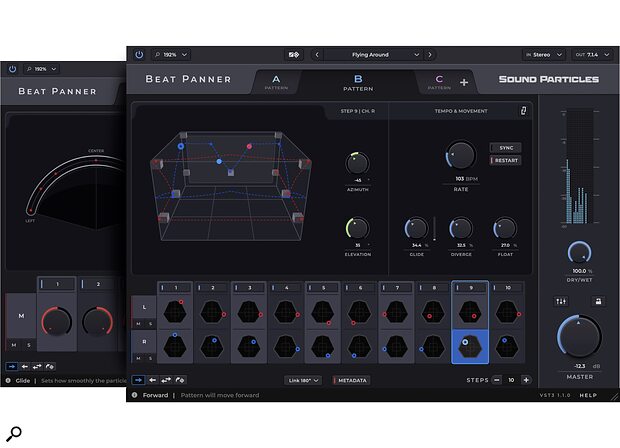Select the random direction mode icon
The height and width of the screenshot is (448, 620).
(x=180, y=380)
